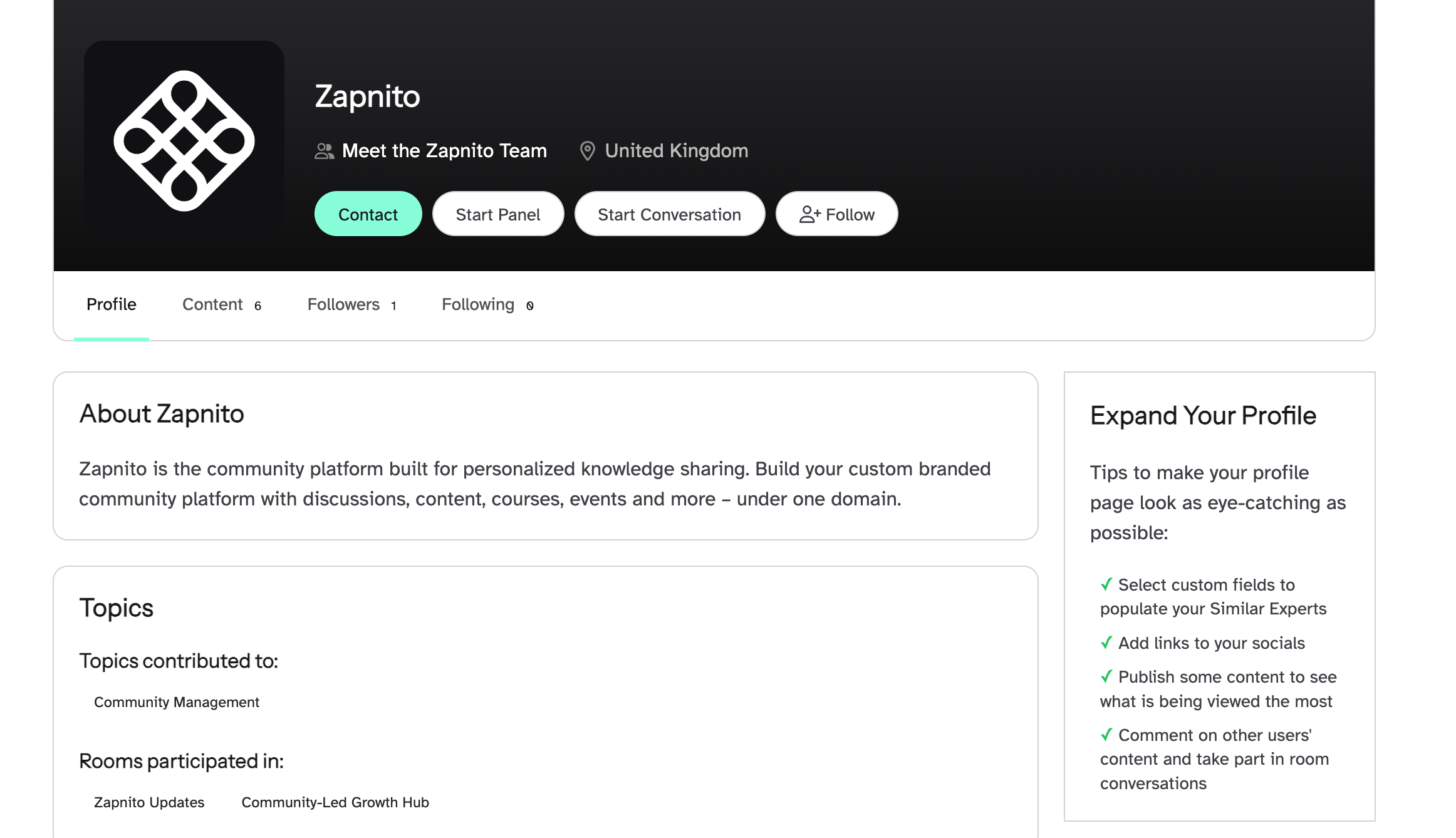
Task: Click the team people icon
Action: 324,151
